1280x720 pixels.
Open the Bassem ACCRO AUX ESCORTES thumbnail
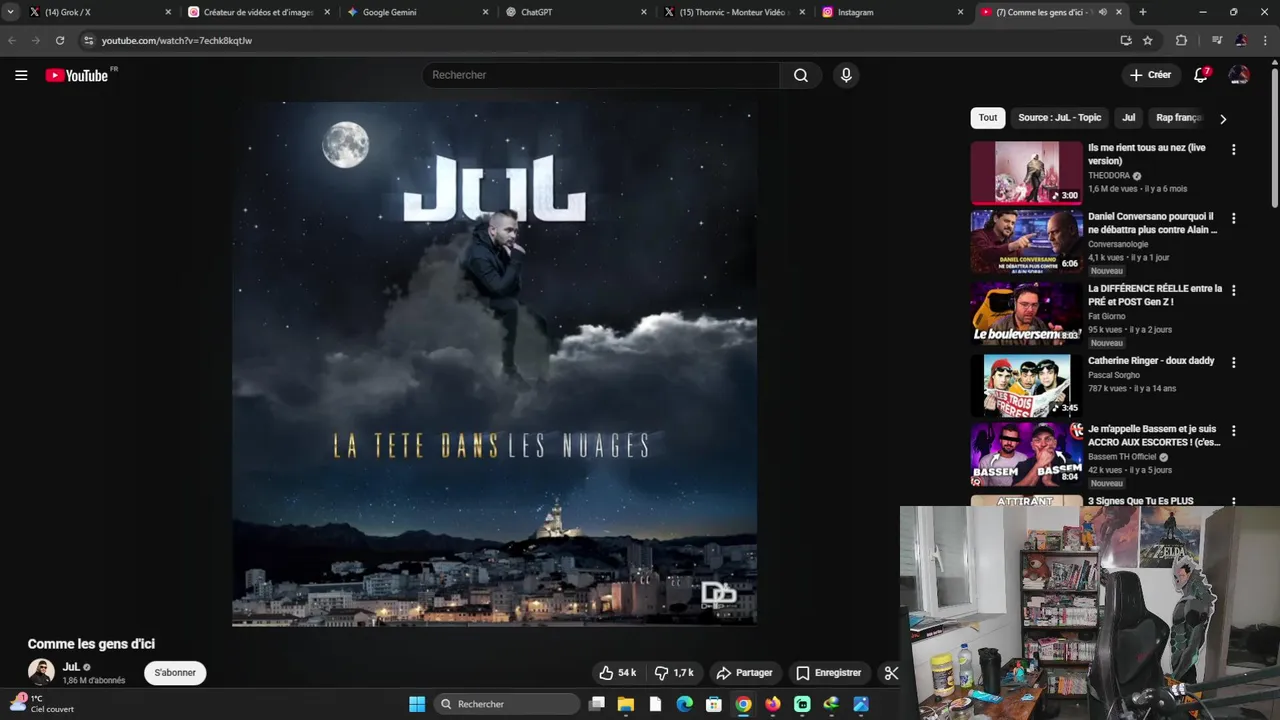1026,454
